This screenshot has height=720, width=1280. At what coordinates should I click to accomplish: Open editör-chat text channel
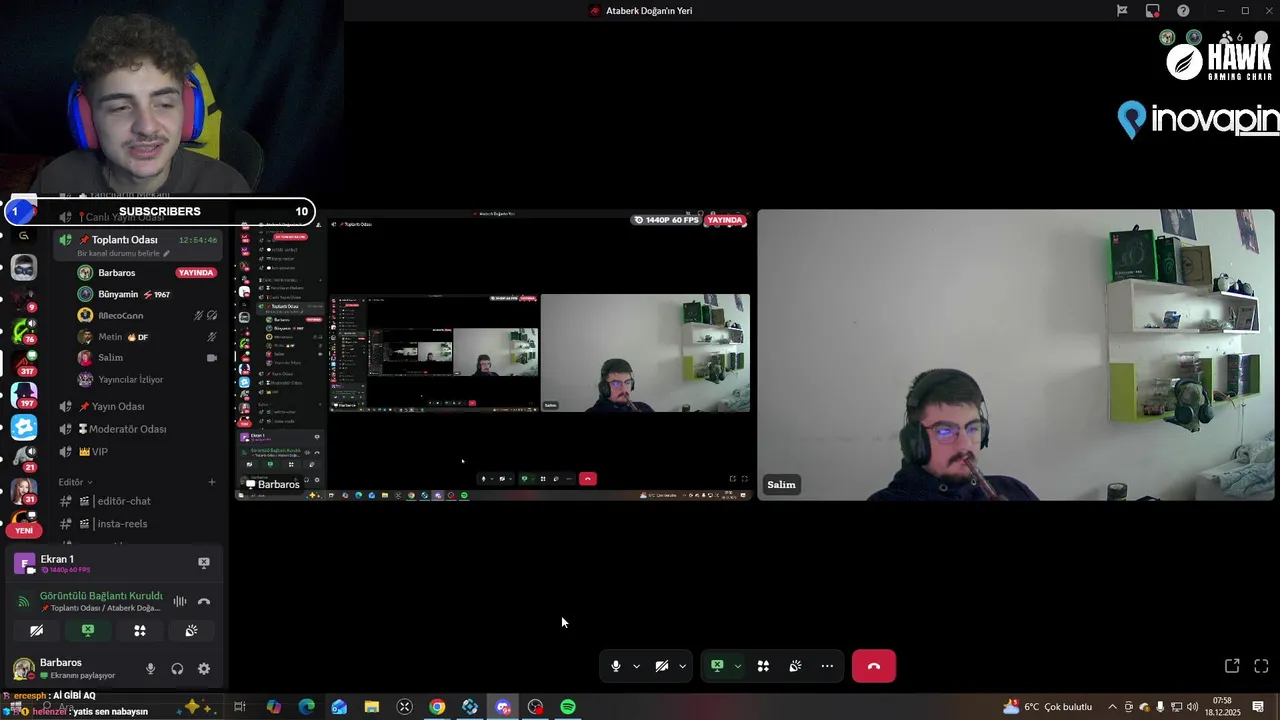tap(137, 501)
